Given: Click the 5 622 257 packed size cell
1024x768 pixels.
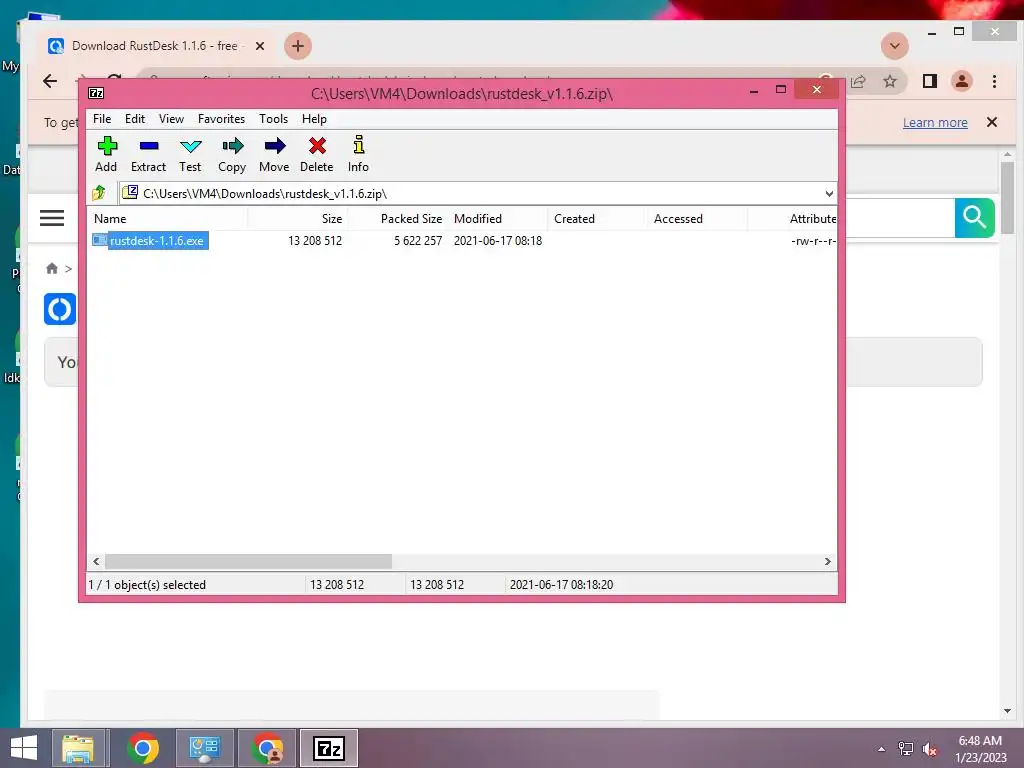Looking at the screenshot, I should coord(418,240).
